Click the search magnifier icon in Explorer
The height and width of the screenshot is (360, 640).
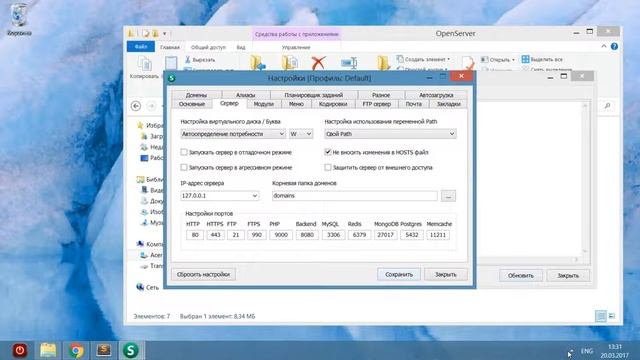coord(607,106)
